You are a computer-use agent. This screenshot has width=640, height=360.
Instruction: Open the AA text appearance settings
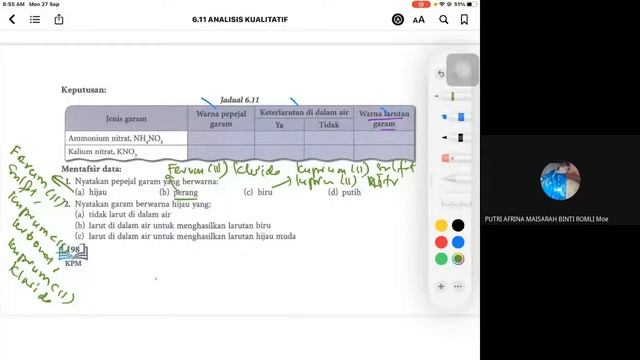click(419, 20)
